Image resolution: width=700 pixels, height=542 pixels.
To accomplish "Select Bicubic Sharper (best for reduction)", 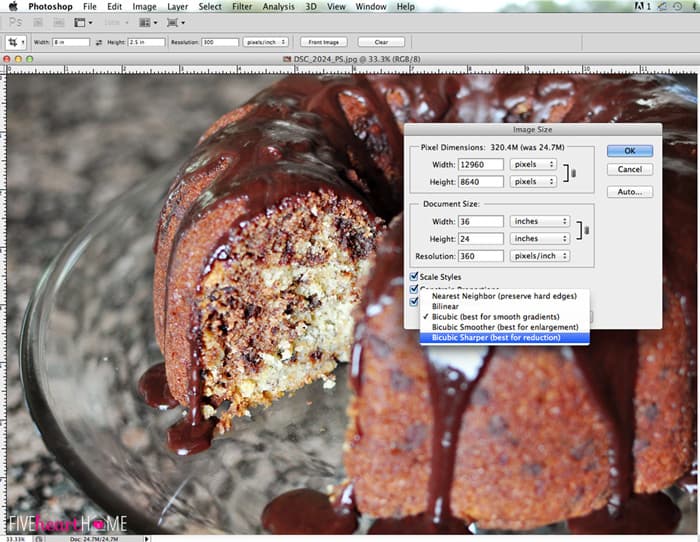I will click(504, 338).
